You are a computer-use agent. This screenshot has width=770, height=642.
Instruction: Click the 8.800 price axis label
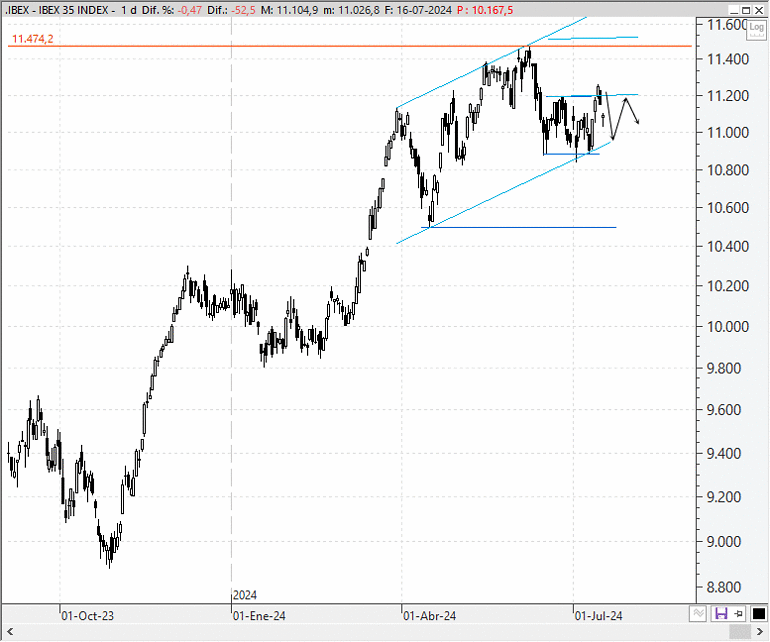click(x=723, y=587)
